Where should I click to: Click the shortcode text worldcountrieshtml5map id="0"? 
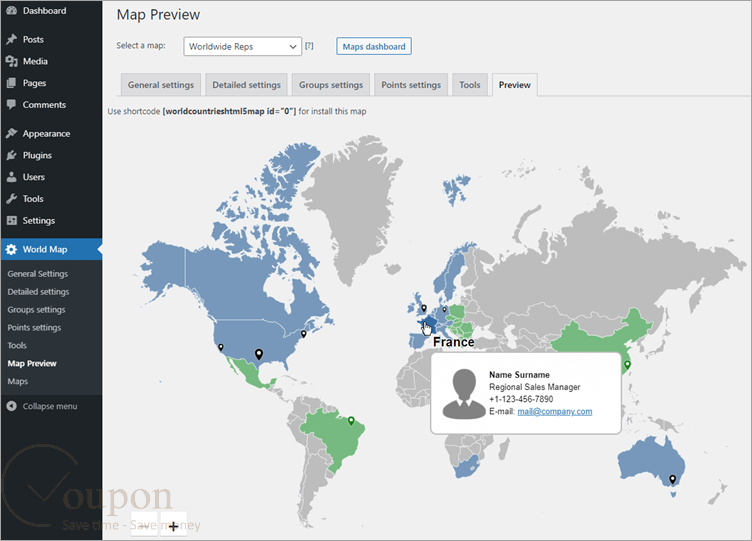pos(230,111)
